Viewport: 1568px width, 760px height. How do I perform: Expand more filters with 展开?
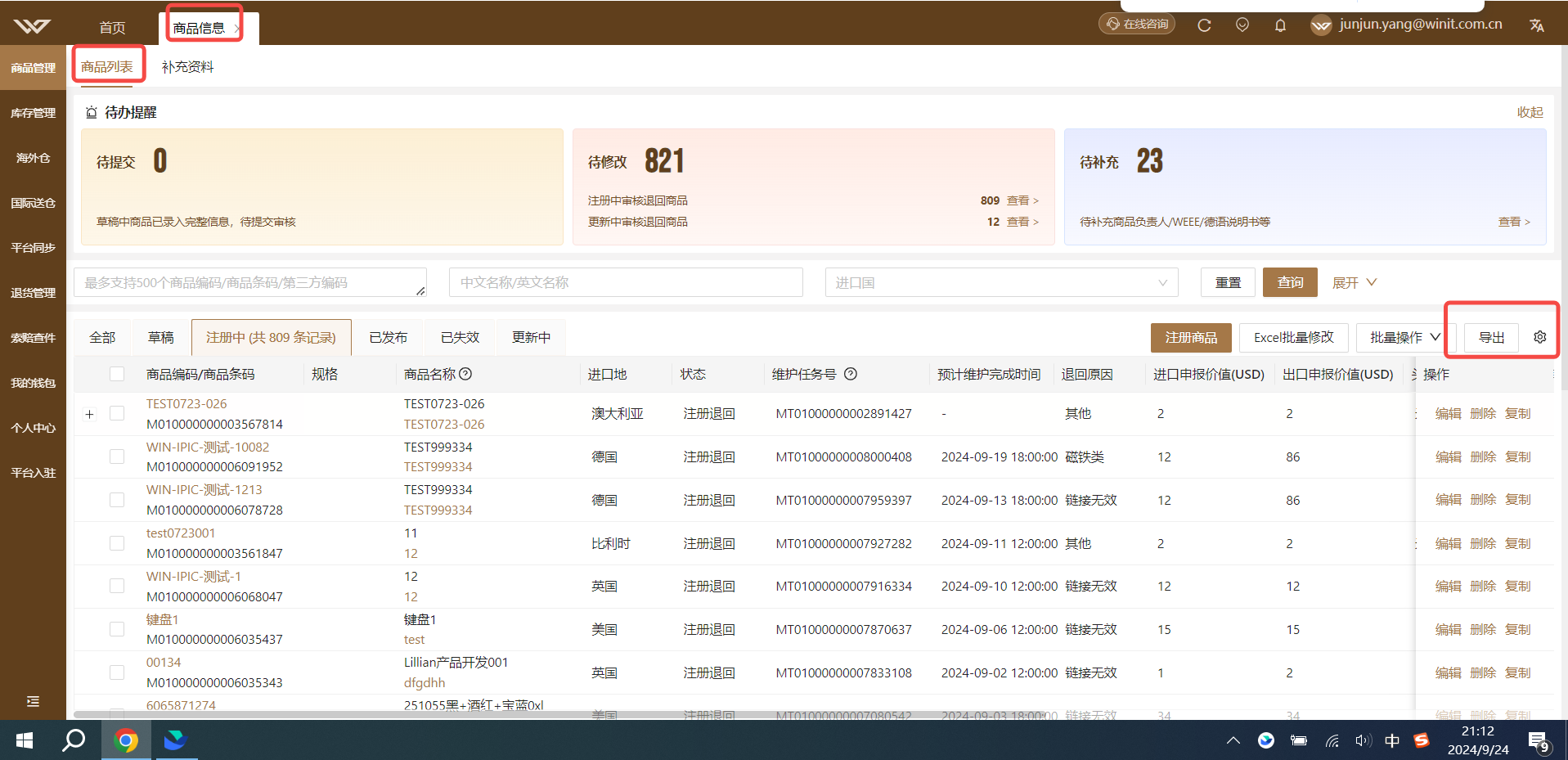(x=1355, y=282)
